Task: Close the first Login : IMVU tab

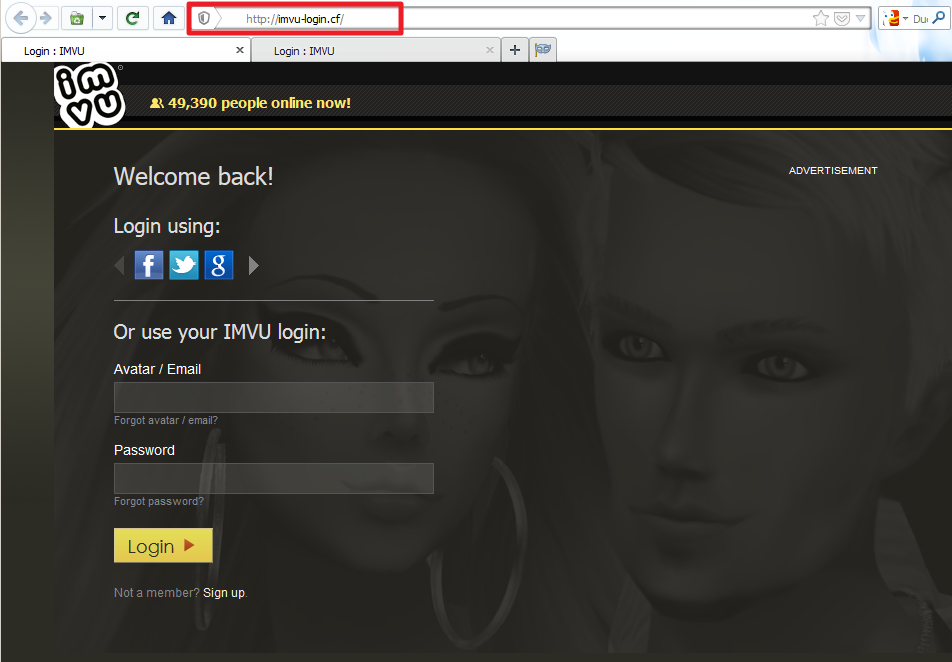Action: (240, 50)
